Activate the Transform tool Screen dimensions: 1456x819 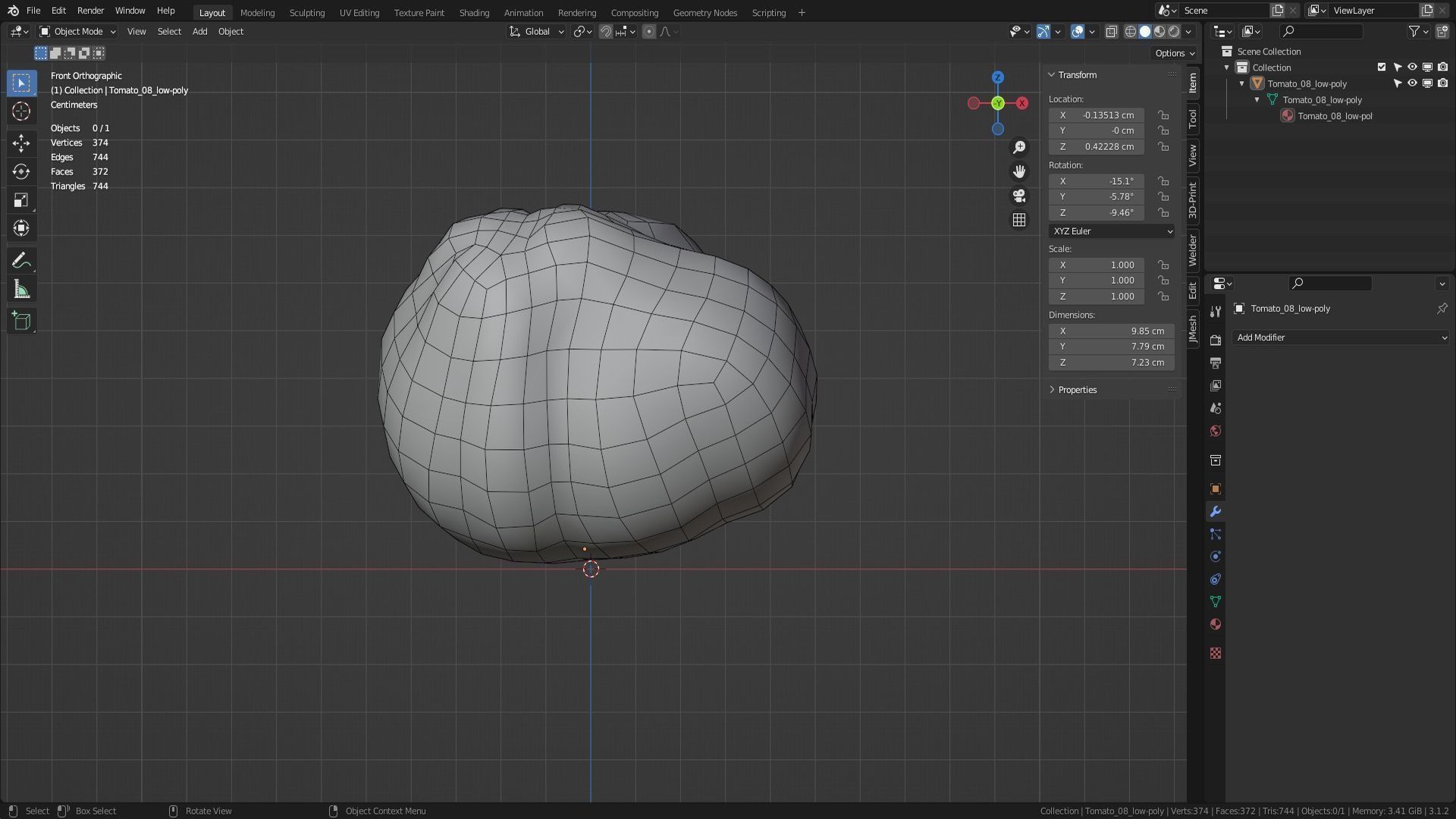(x=21, y=228)
